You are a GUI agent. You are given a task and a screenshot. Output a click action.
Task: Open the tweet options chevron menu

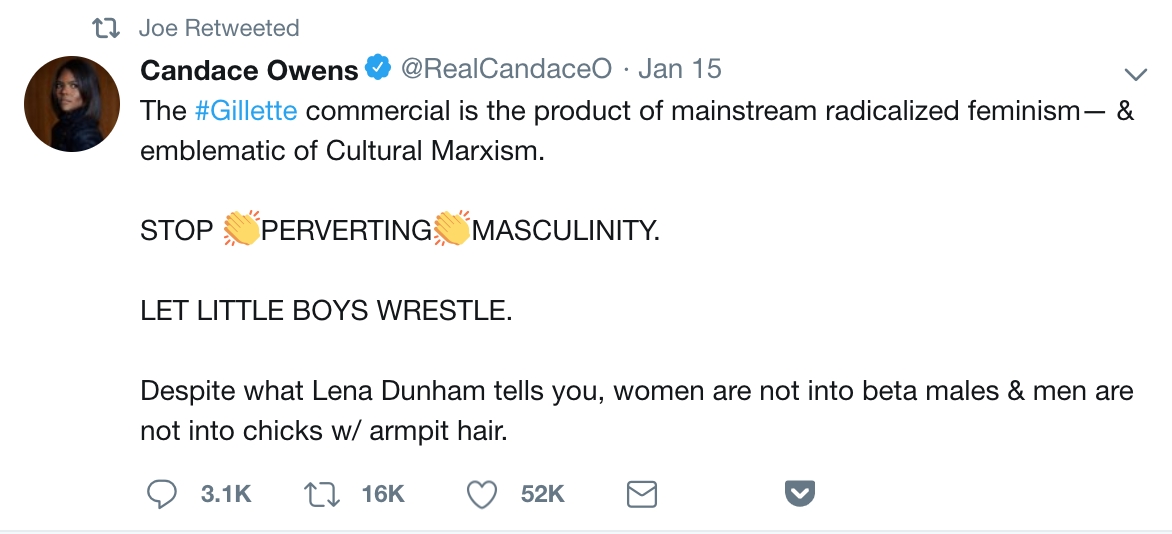pyautogui.click(x=1135, y=74)
